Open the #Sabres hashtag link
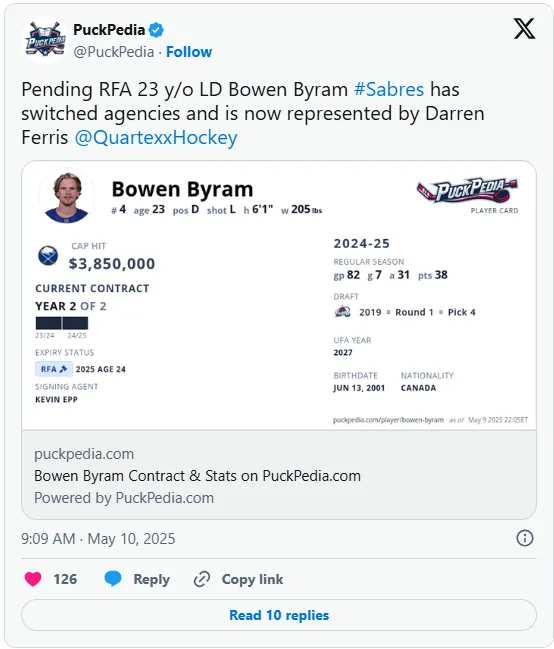The height and width of the screenshot is (649, 554). tap(389, 89)
